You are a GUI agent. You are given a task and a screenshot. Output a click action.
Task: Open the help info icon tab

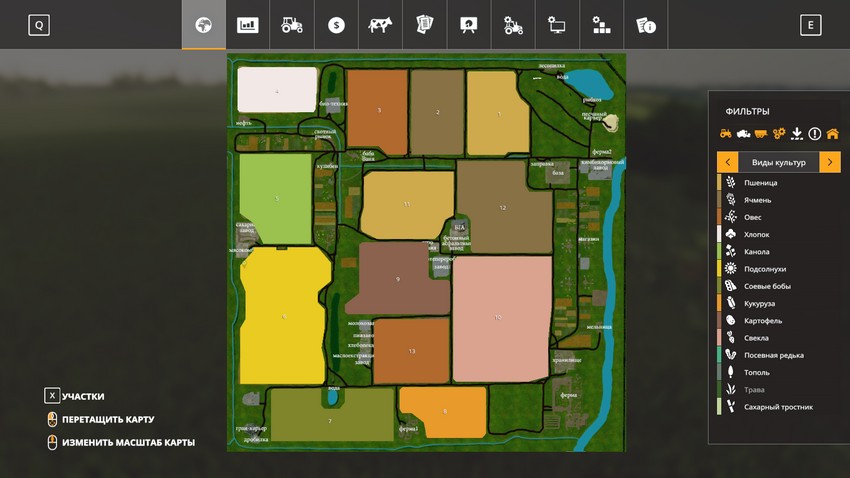pyautogui.click(x=646, y=25)
